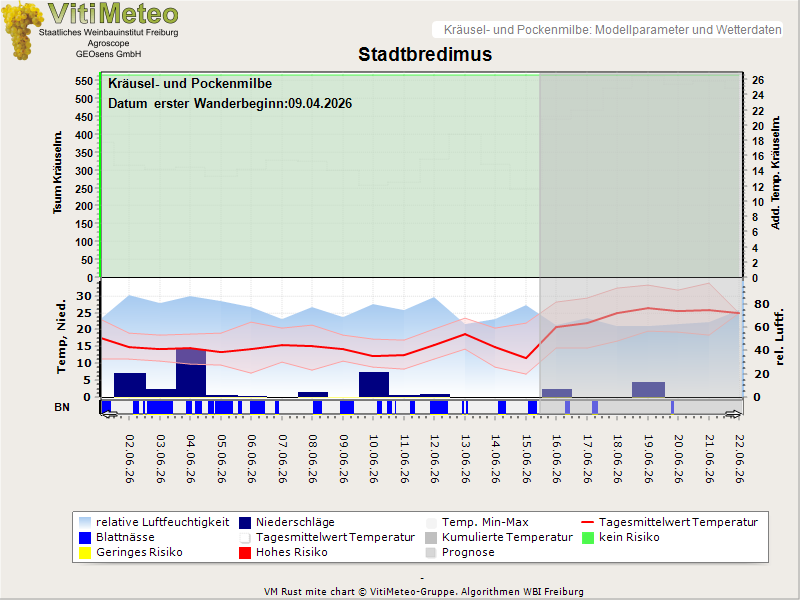Viewport: 800px width, 600px height.
Task: Click the red Tagesmittelwert Temperatur line icon
Action: tap(588, 522)
